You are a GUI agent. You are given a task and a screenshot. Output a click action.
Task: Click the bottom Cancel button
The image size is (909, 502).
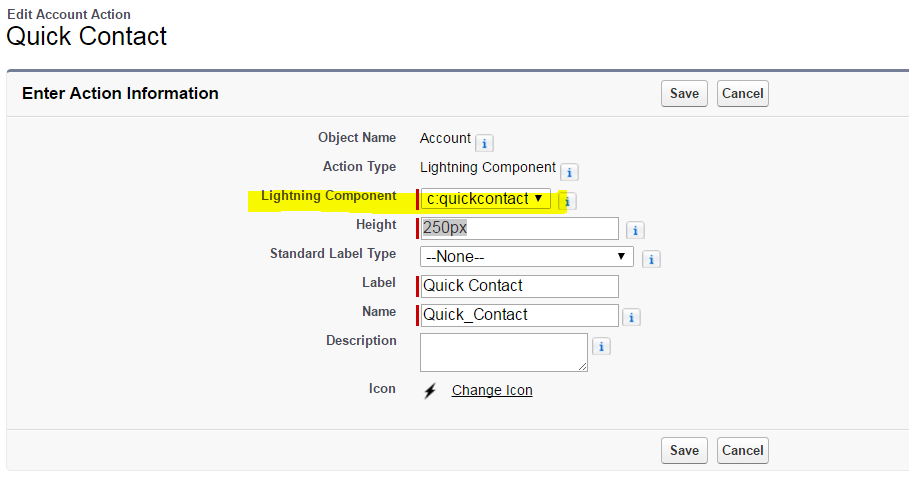point(742,450)
